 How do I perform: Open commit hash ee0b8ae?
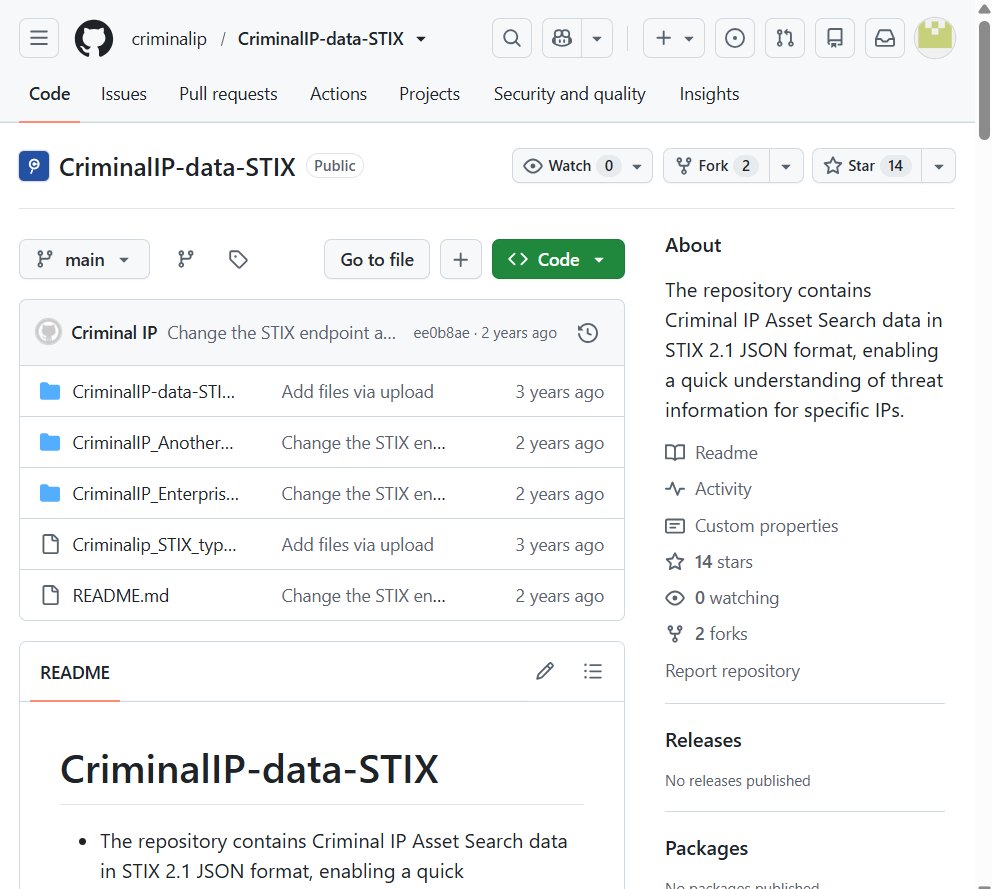442,333
